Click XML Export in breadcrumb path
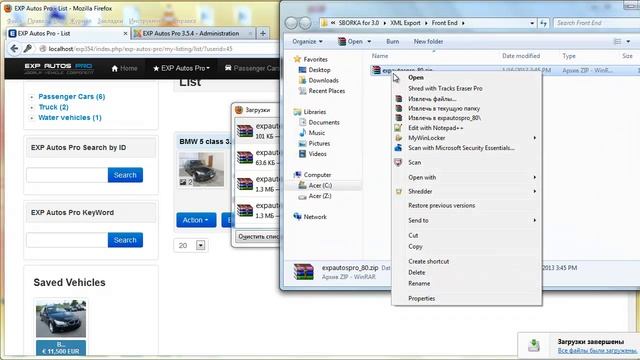Image resolution: width=640 pixels, height=360 pixels. [405, 23]
